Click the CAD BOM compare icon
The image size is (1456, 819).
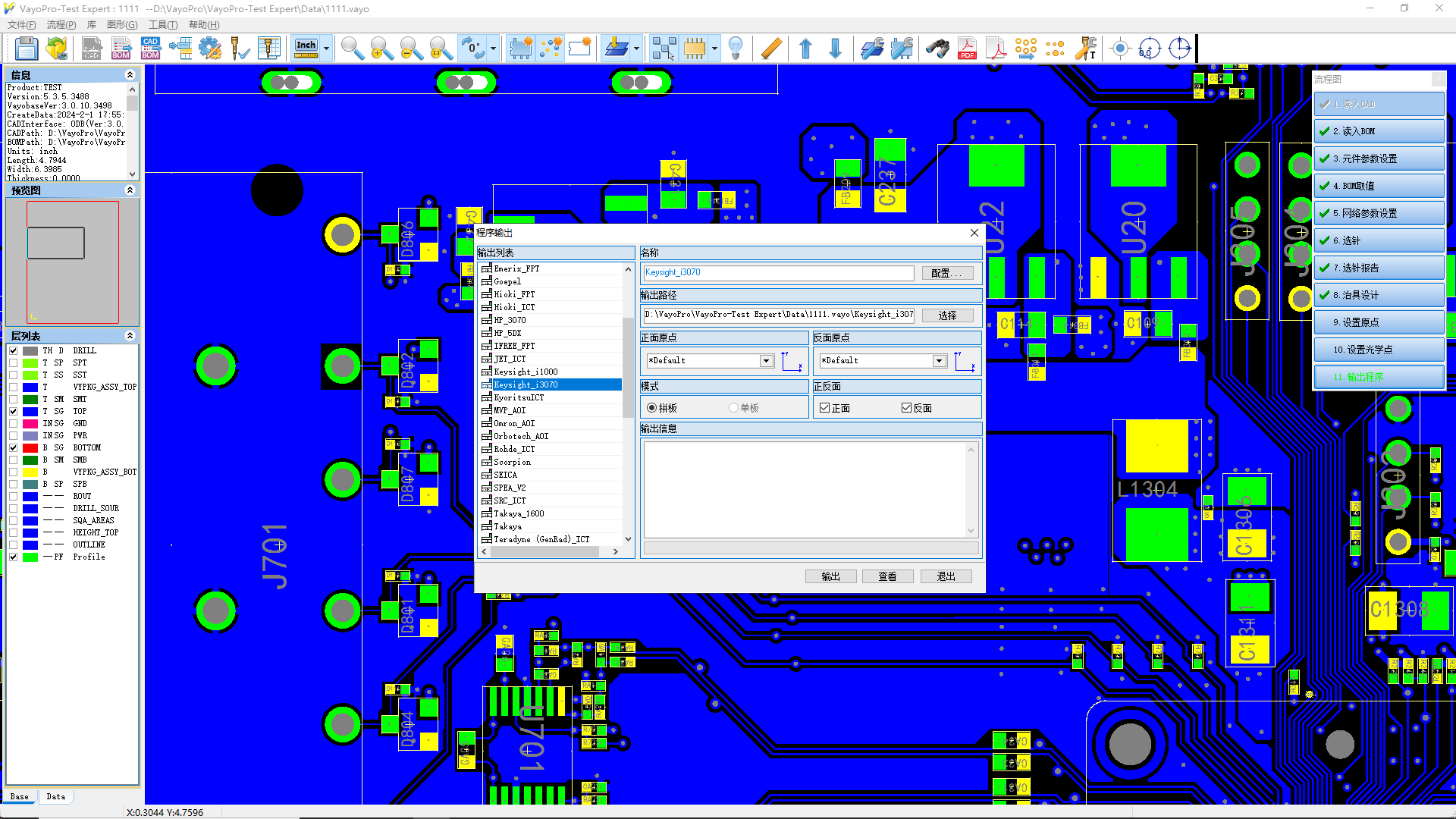151,49
